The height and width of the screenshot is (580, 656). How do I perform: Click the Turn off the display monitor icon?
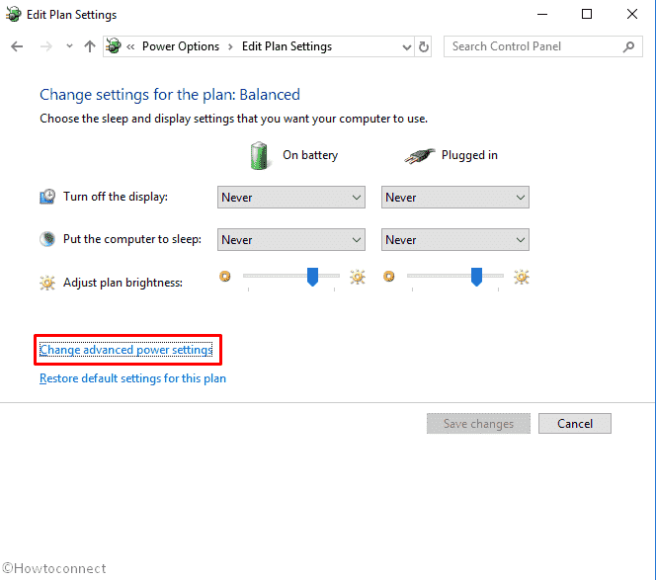click(x=47, y=197)
